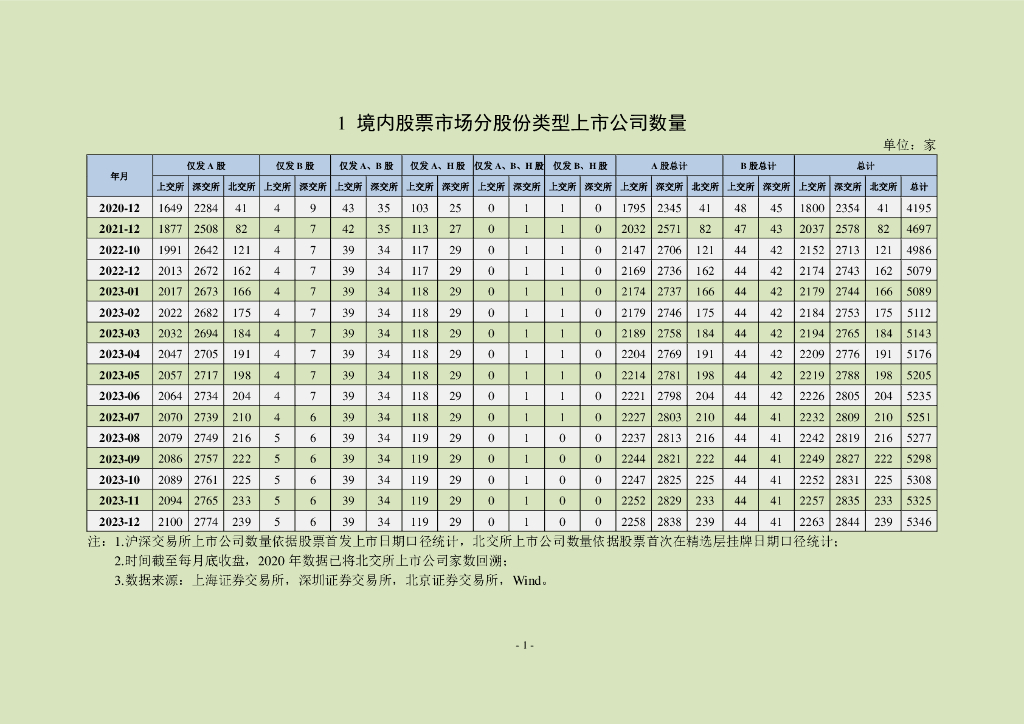The image size is (1024, 724).
Task: Click row label "2023-09"
Action: tap(120, 459)
